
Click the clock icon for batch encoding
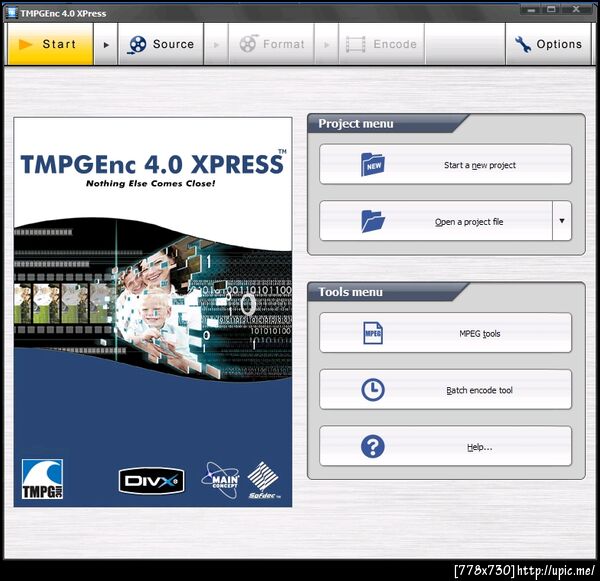[373, 390]
